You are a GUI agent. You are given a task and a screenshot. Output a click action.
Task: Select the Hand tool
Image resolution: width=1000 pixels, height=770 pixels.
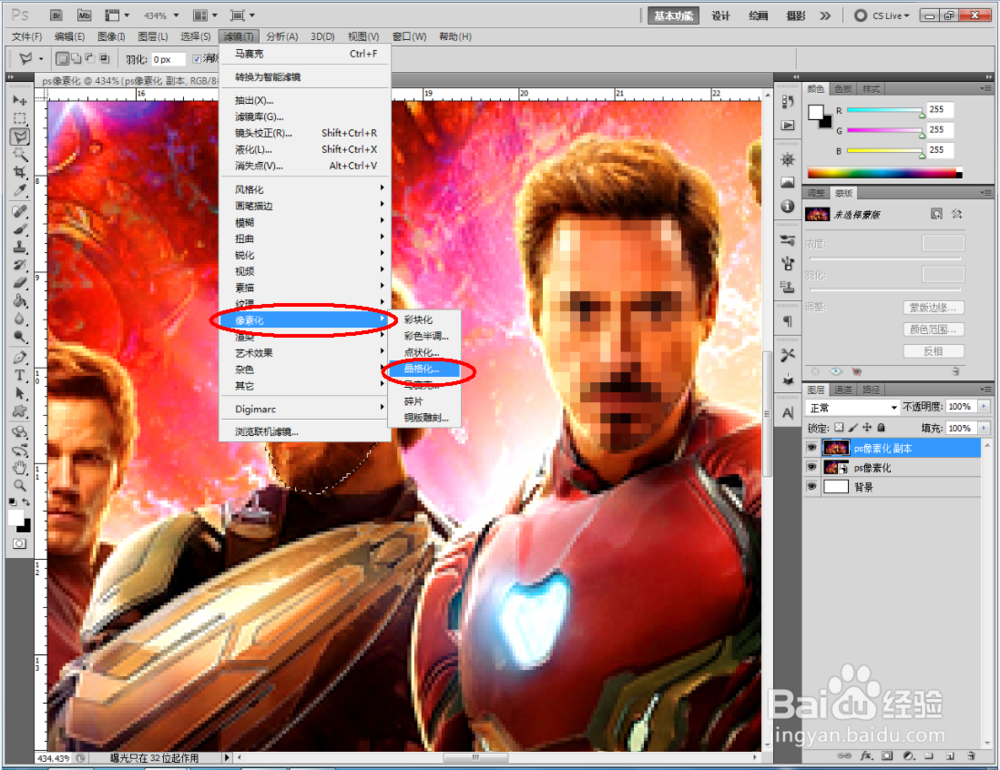pyautogui.click(x=20, y=468)
